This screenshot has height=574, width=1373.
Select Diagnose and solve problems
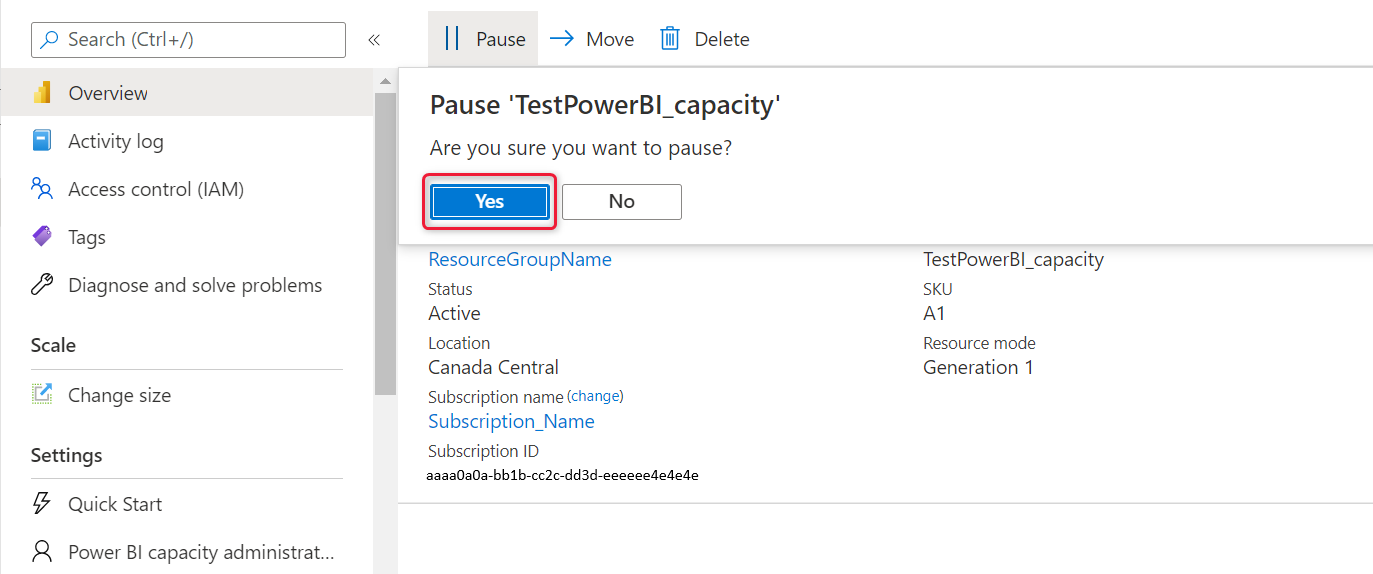[x=195, y=285]
